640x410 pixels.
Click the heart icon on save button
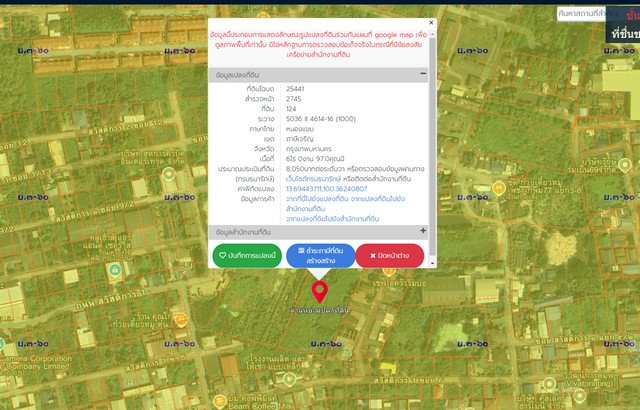[x=222, y=256]
